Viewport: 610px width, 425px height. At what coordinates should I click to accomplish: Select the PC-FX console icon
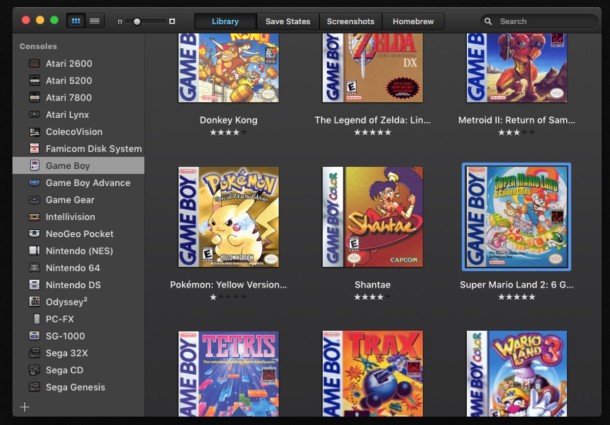tap(36, 319)
